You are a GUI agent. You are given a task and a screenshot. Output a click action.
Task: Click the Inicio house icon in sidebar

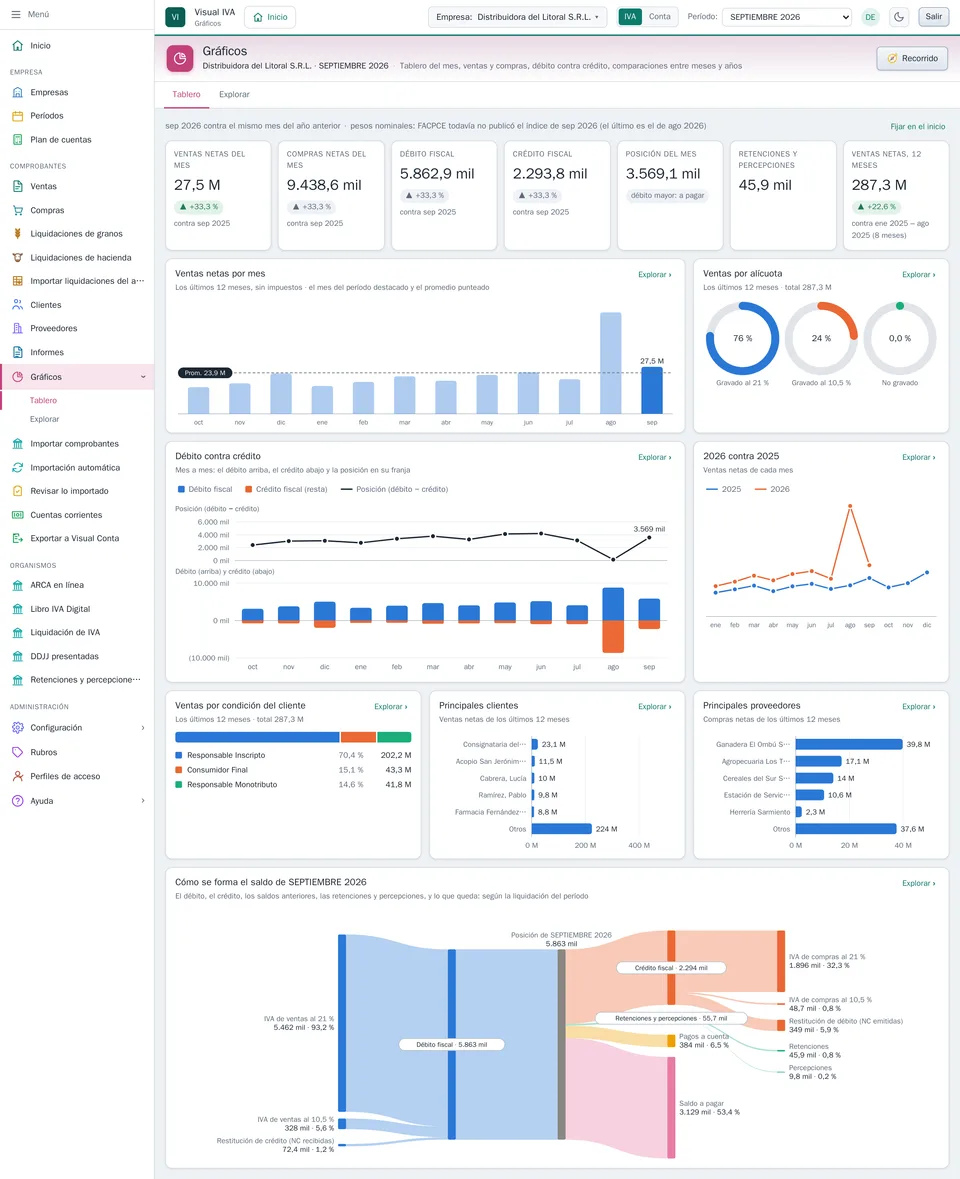pos(17,46)
